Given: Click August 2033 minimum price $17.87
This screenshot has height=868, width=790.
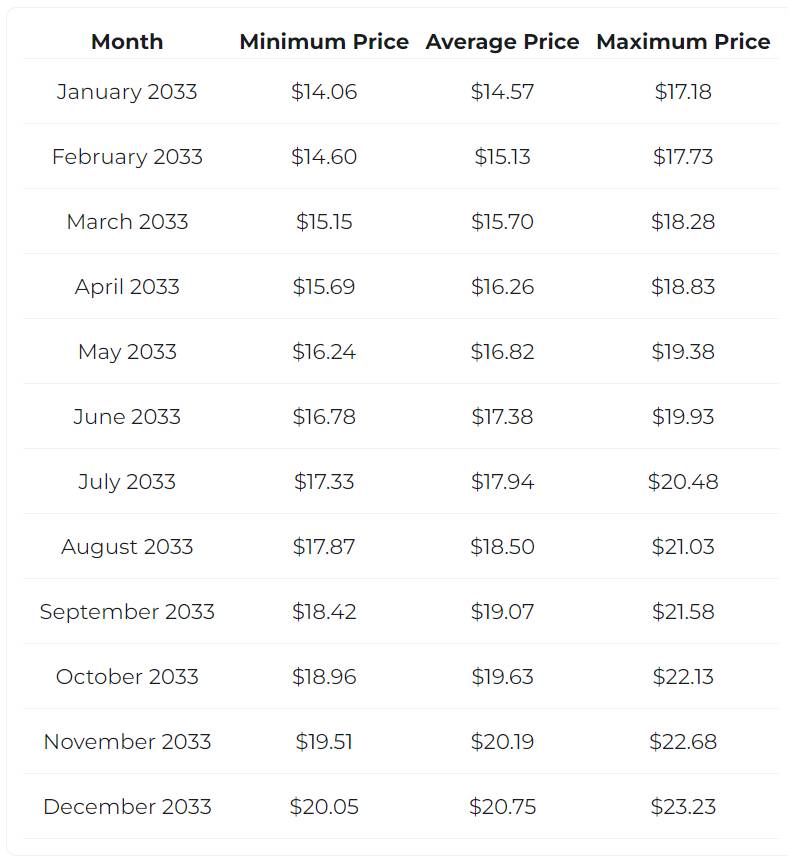Looking at the screenshot, I should (324, 547).
